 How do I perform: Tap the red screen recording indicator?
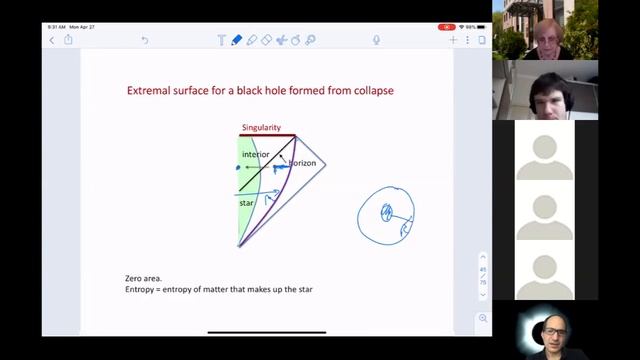[447, 27]
